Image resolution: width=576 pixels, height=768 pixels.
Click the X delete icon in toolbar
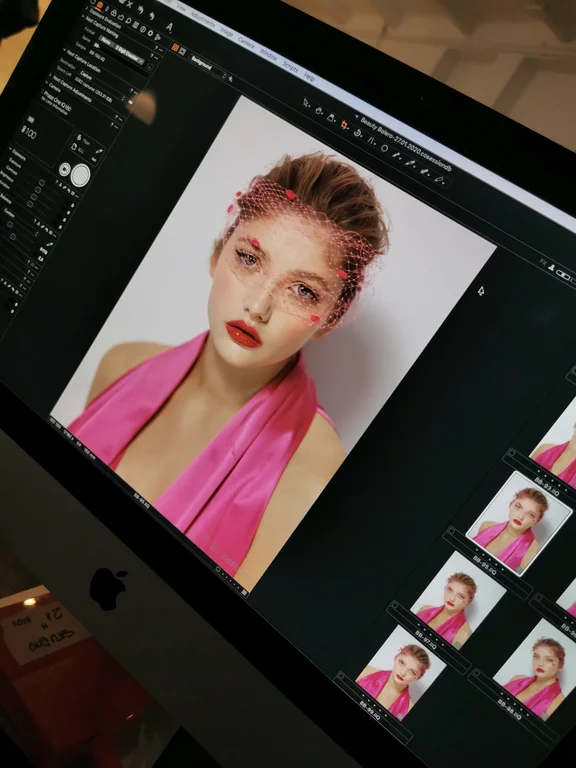coord(129,4)
